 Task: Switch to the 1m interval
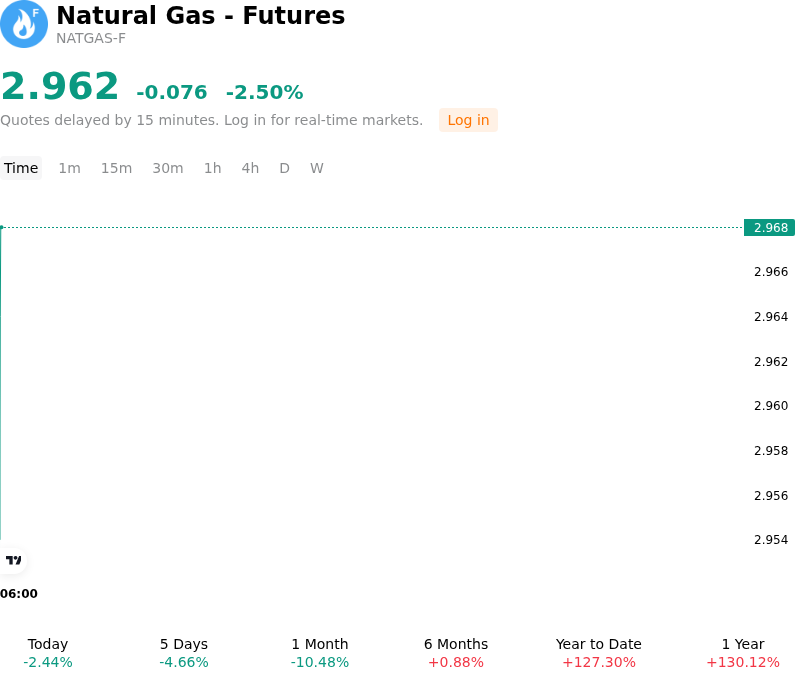click(69, 168)
